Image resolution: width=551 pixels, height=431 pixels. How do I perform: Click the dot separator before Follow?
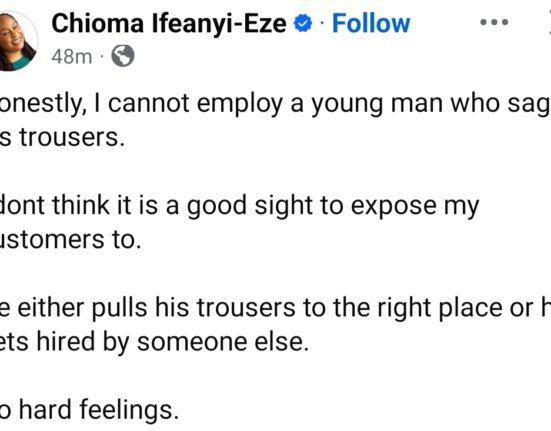[x=322, y=24]
